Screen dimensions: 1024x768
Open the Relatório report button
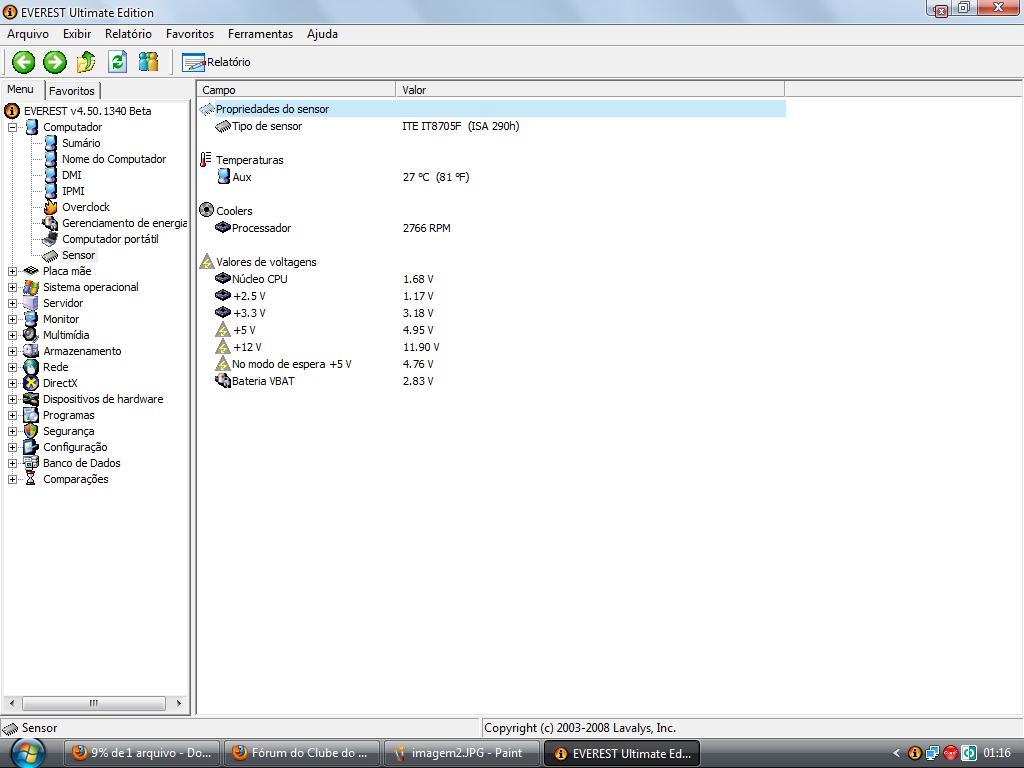pyautogui.click(x=216, y=62)
